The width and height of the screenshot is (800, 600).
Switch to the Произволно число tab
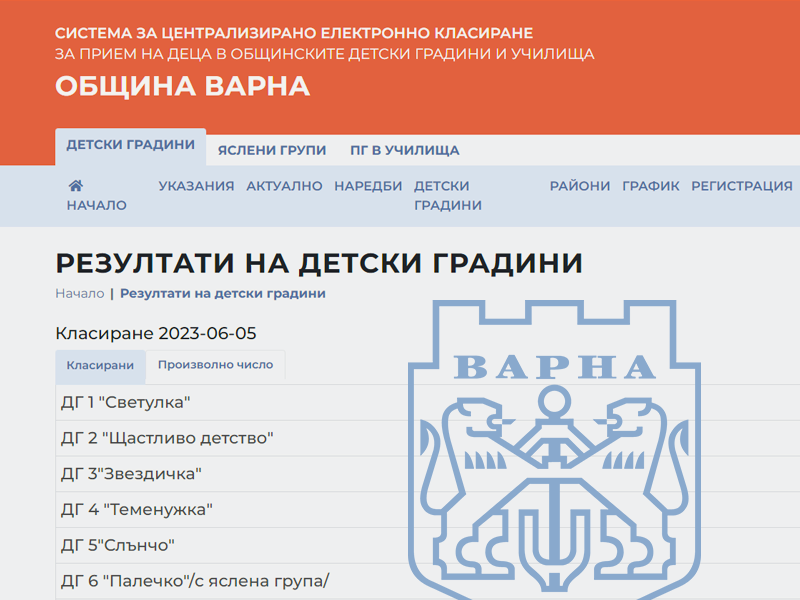pos(215,366)
